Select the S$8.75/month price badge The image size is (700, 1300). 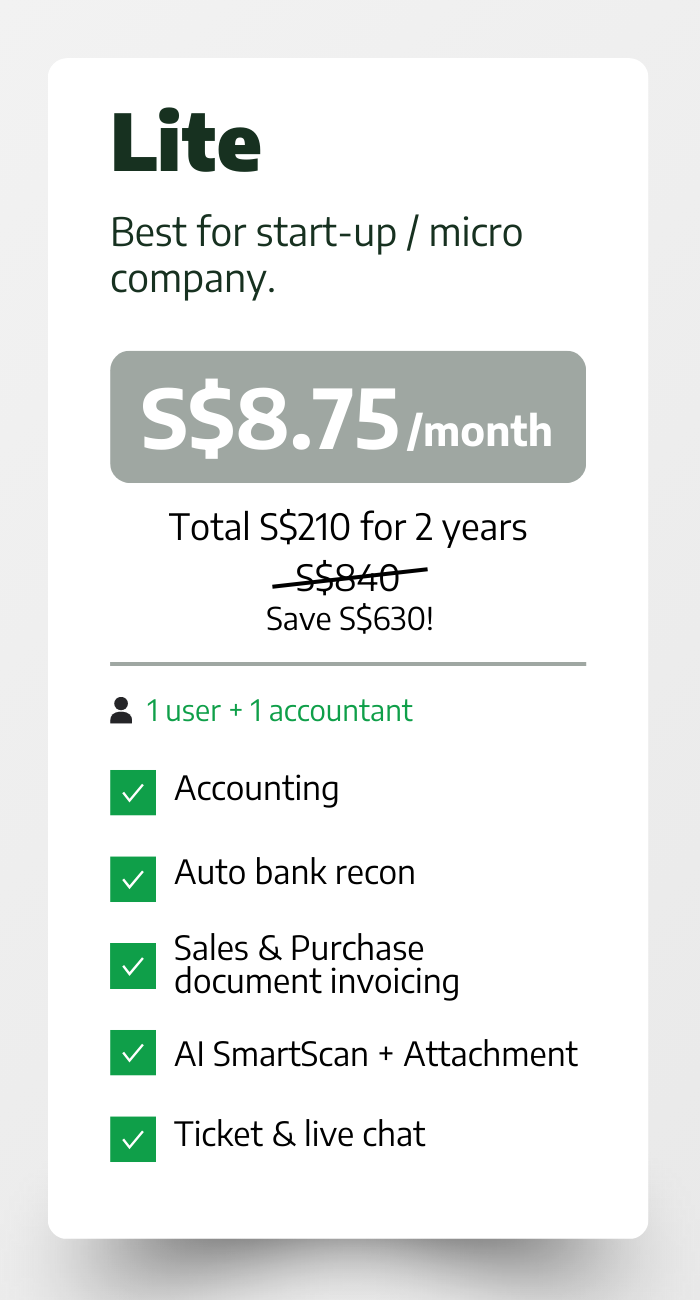pos(347,417)
